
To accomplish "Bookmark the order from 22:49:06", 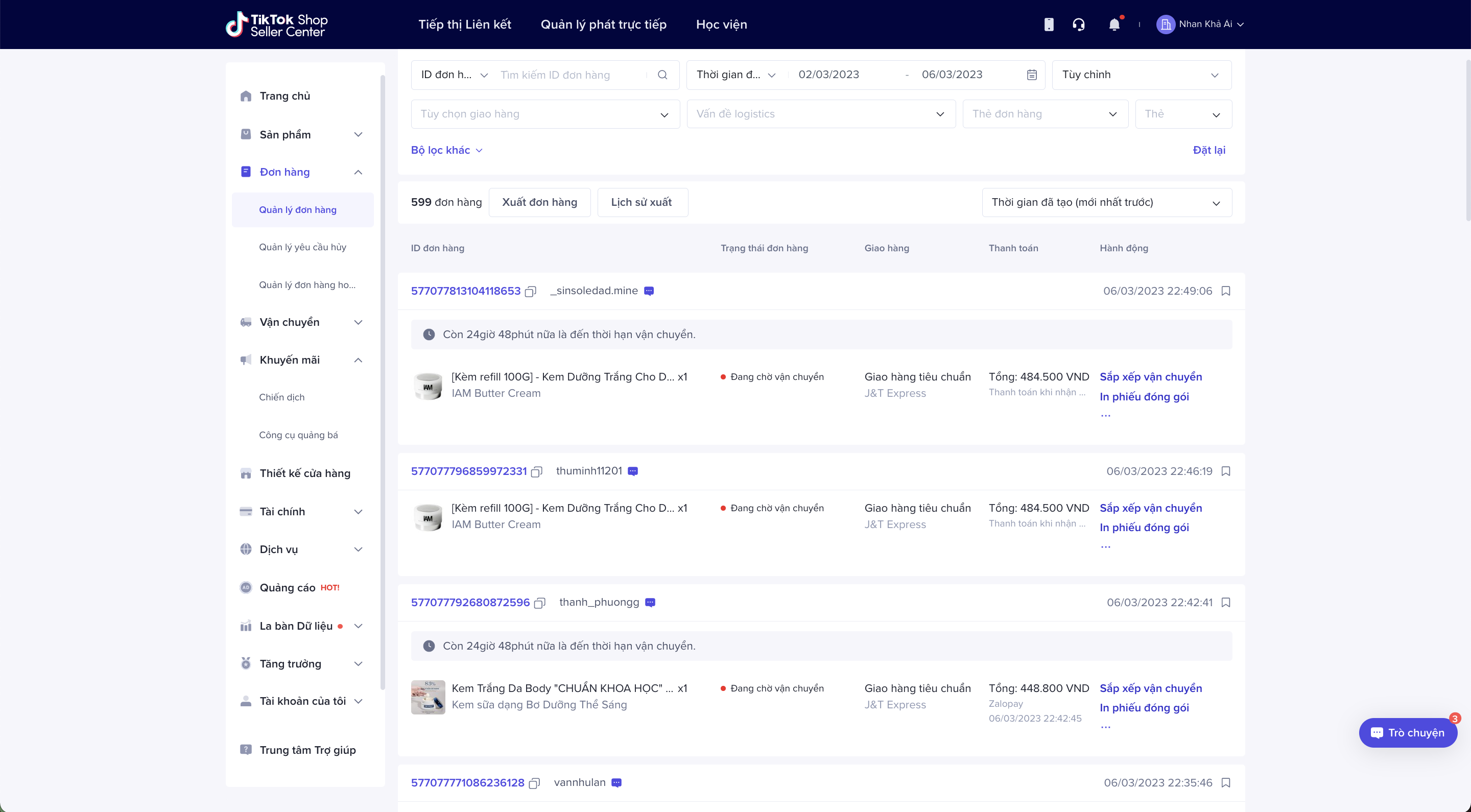I will point(1225,291).
